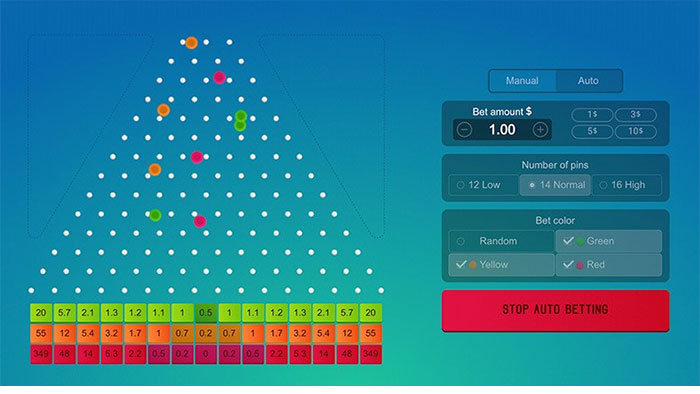700x394 pixels.
Task: Decrease bet amount with minus button
Action: pos(465,130)
